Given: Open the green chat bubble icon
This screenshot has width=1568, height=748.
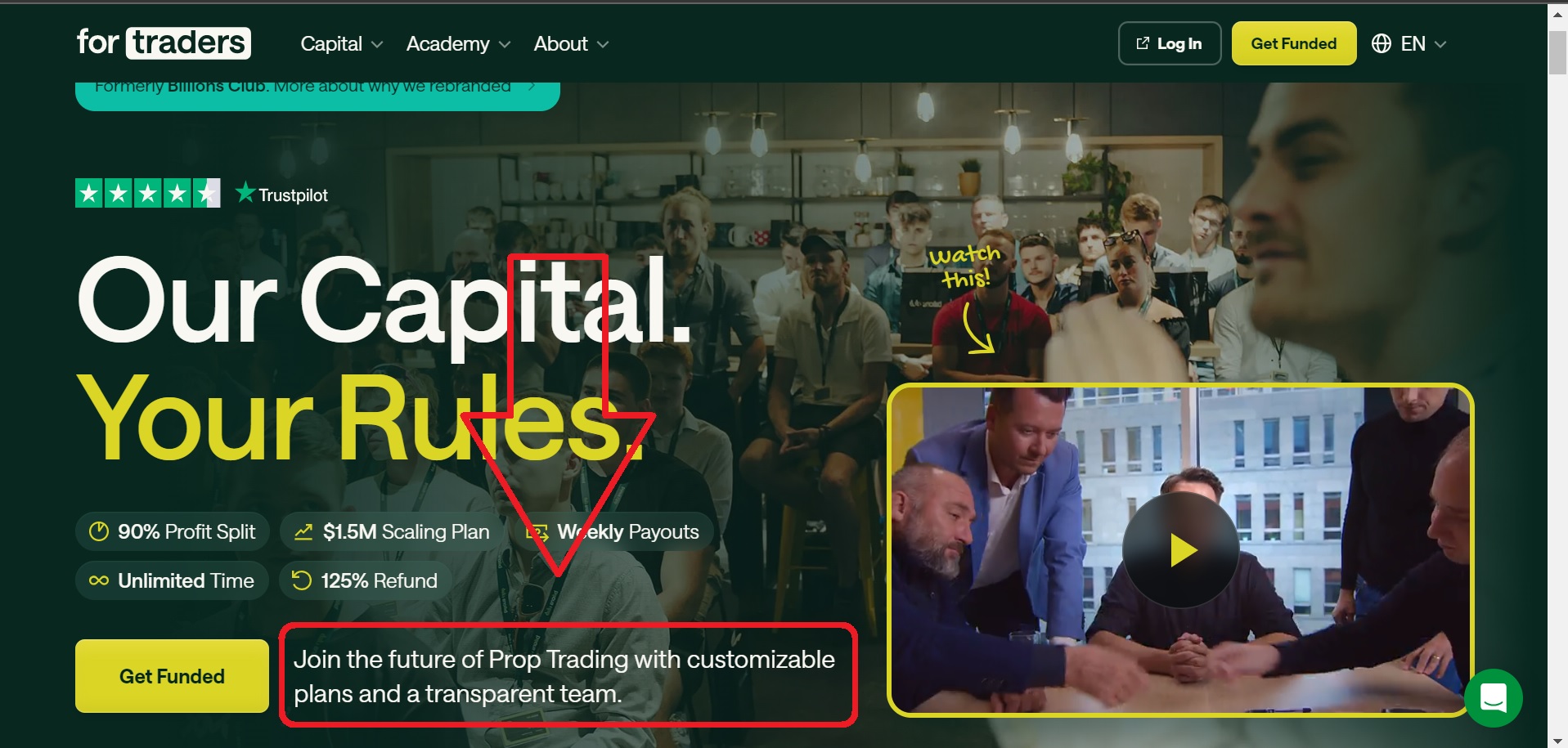Looking at the screenshot, I should (1493, 698).
